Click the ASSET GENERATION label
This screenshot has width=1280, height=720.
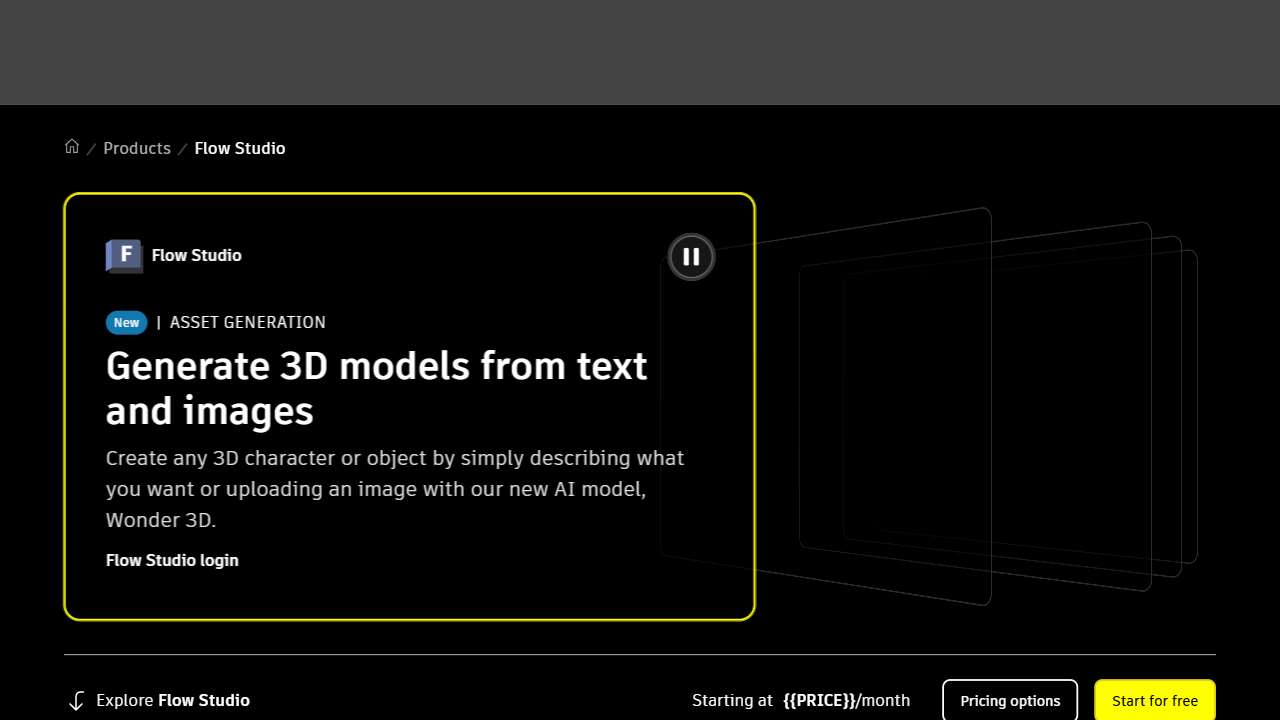pyautogui.click(x=247, y=322)
